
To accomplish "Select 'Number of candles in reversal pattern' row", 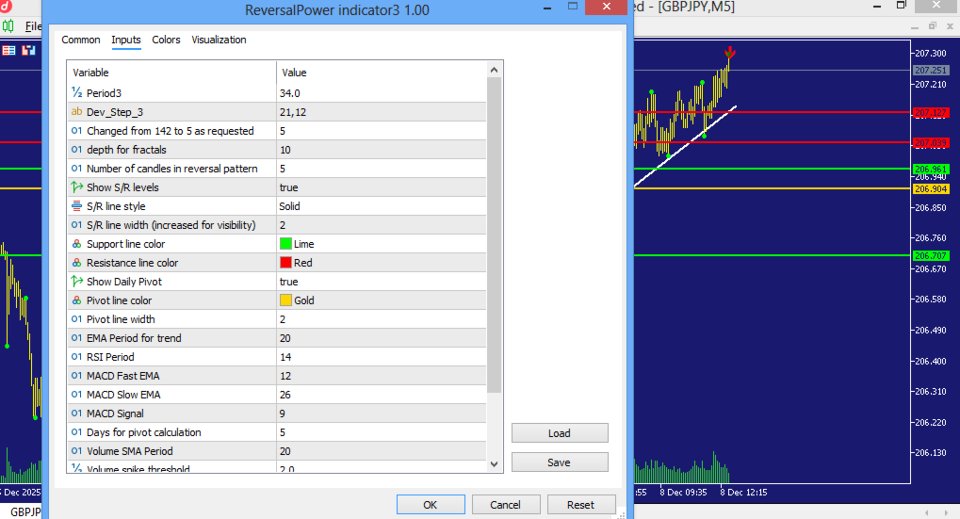I will point(277,168).
